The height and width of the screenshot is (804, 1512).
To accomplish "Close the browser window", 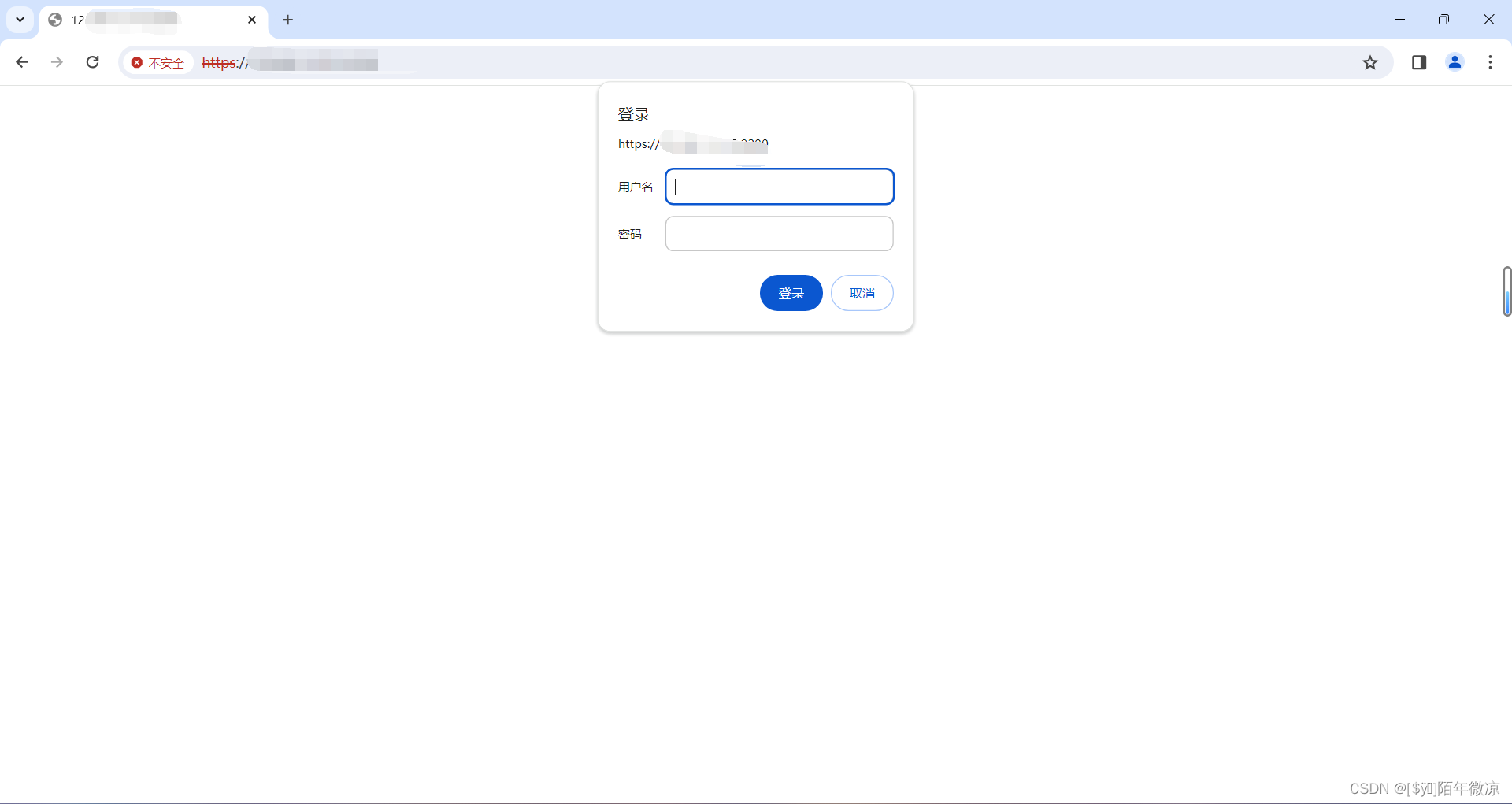I will 1488,20.
